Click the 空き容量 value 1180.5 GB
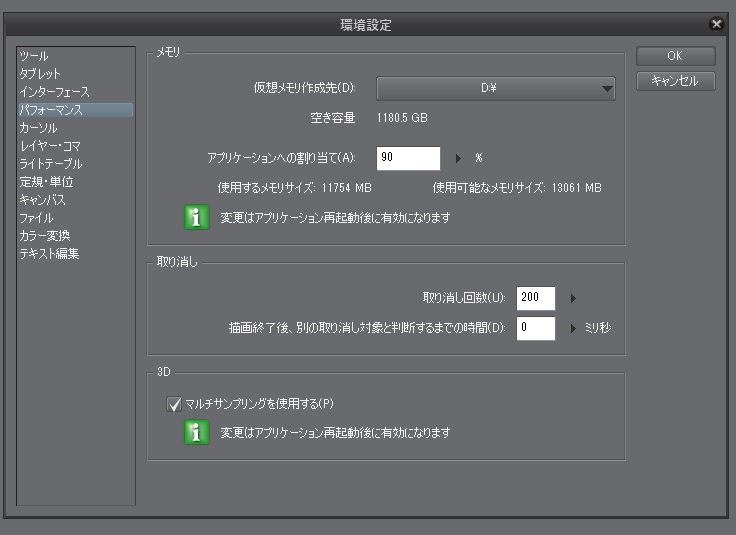The width and height of the screenshot is (736, 535). (402, 118)
